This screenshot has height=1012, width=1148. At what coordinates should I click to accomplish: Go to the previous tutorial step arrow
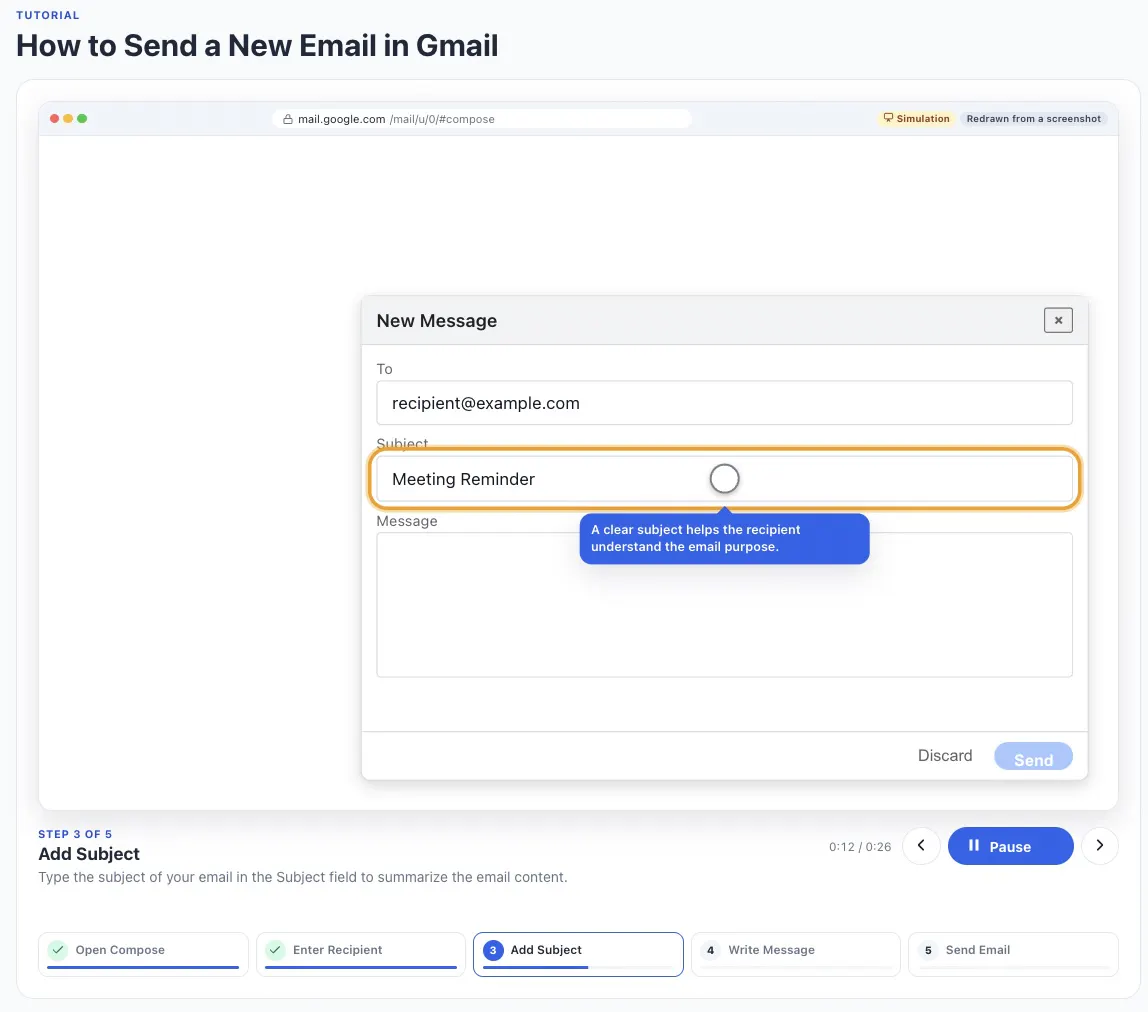[921, 846]
